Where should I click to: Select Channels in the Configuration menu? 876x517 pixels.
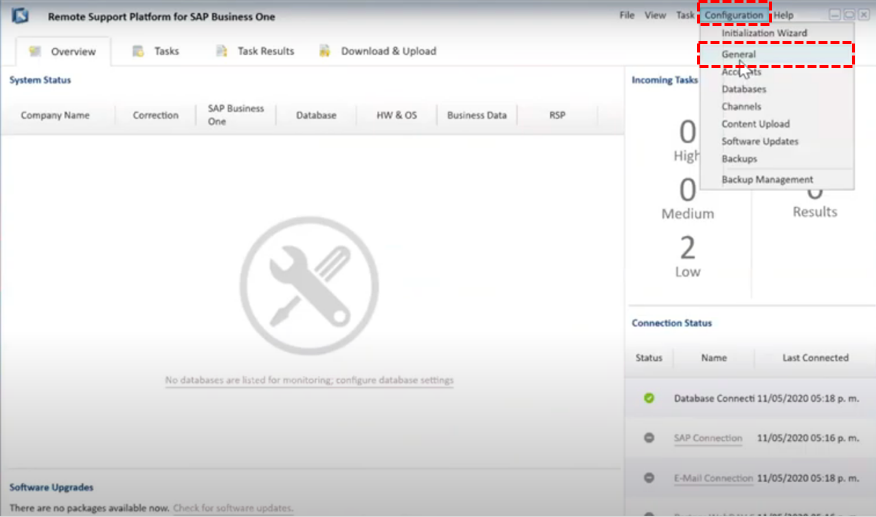[741, 106]
